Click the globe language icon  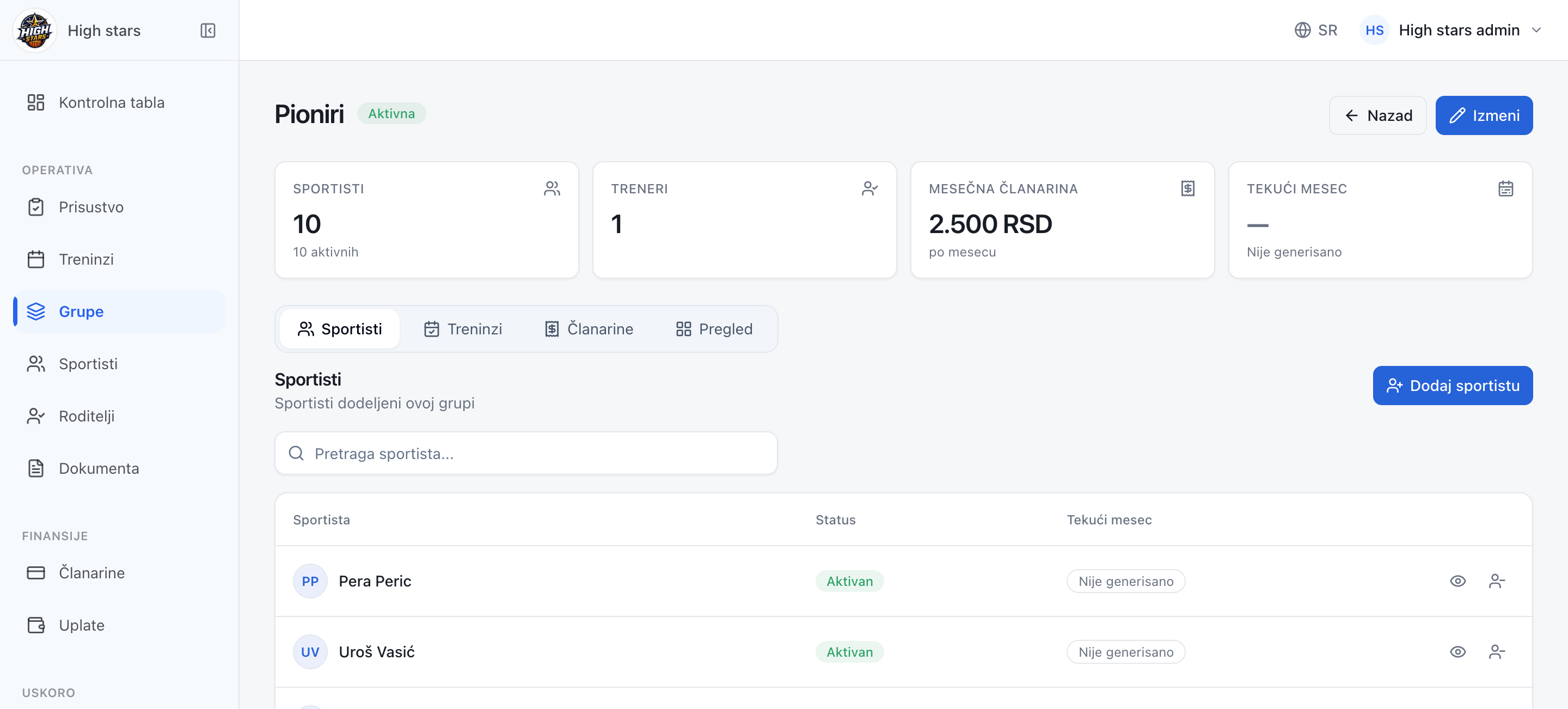pyautogui.click(x=1302, y=30)
